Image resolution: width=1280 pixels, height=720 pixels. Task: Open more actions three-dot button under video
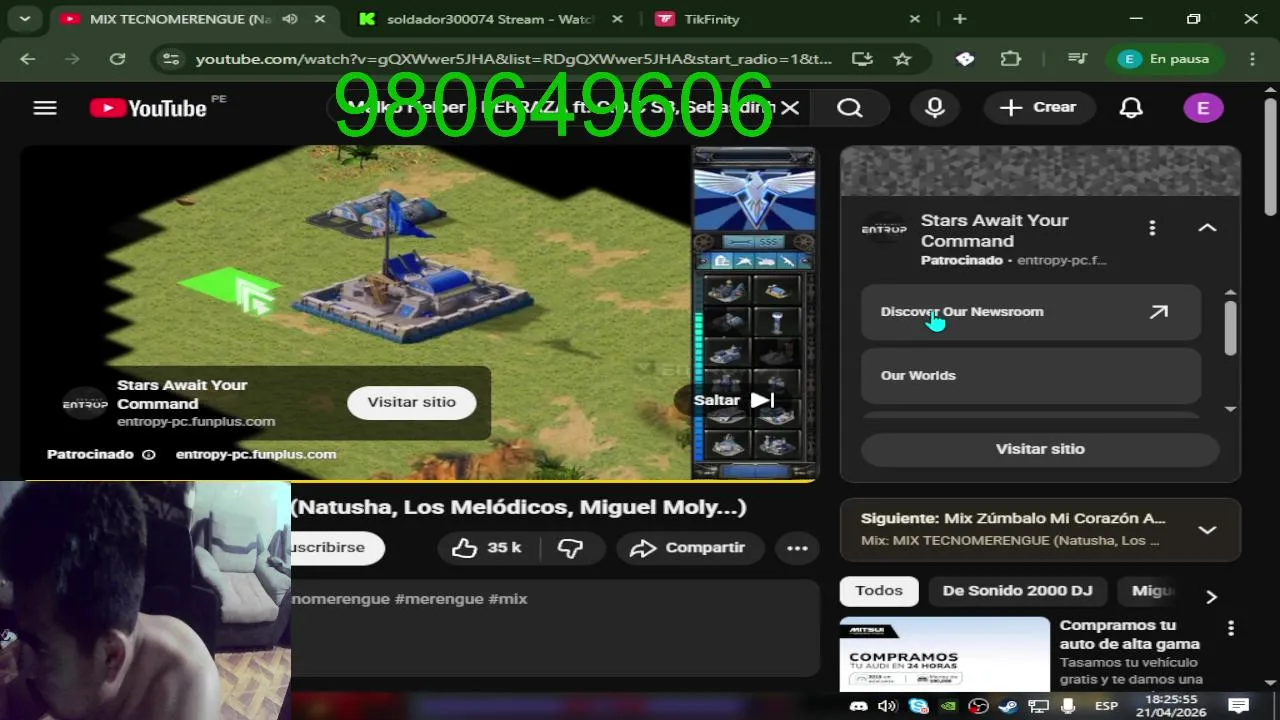coord(797,548)
